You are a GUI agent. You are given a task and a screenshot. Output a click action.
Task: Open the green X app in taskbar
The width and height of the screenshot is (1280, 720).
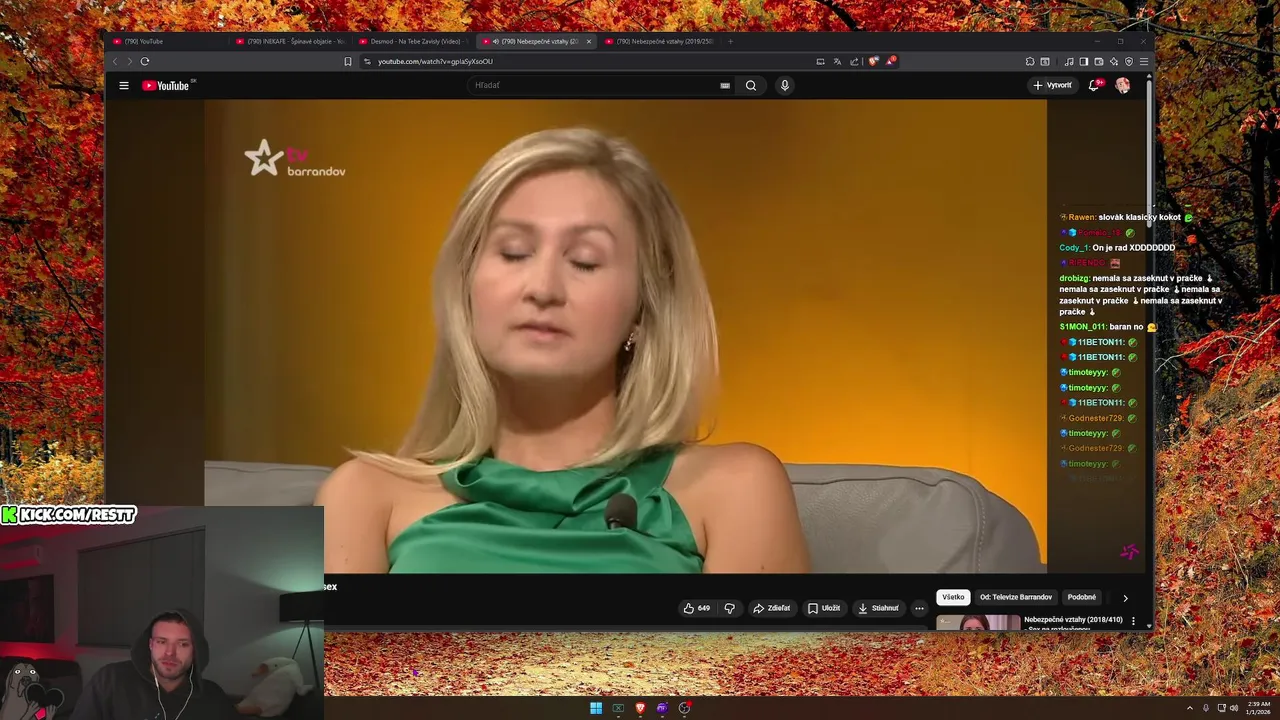click(618, 708)
